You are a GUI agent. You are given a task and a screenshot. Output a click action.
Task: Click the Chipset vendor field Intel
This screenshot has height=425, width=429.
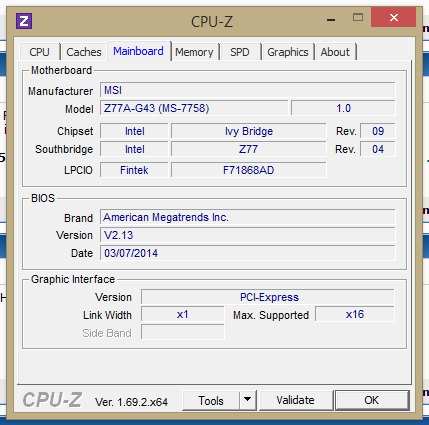click(x=134, y=131)
